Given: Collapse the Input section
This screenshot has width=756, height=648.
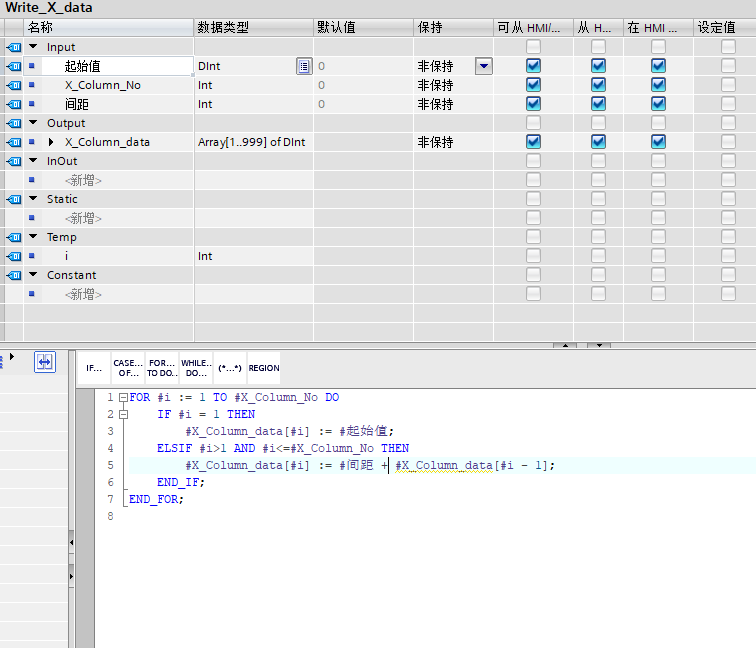Looking at the screenshot, I should click(x=33, y=47).
